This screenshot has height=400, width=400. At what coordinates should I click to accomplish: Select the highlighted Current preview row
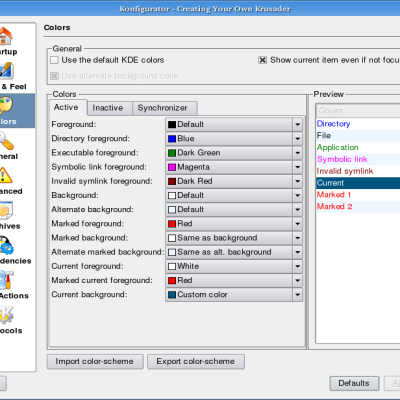358,183
